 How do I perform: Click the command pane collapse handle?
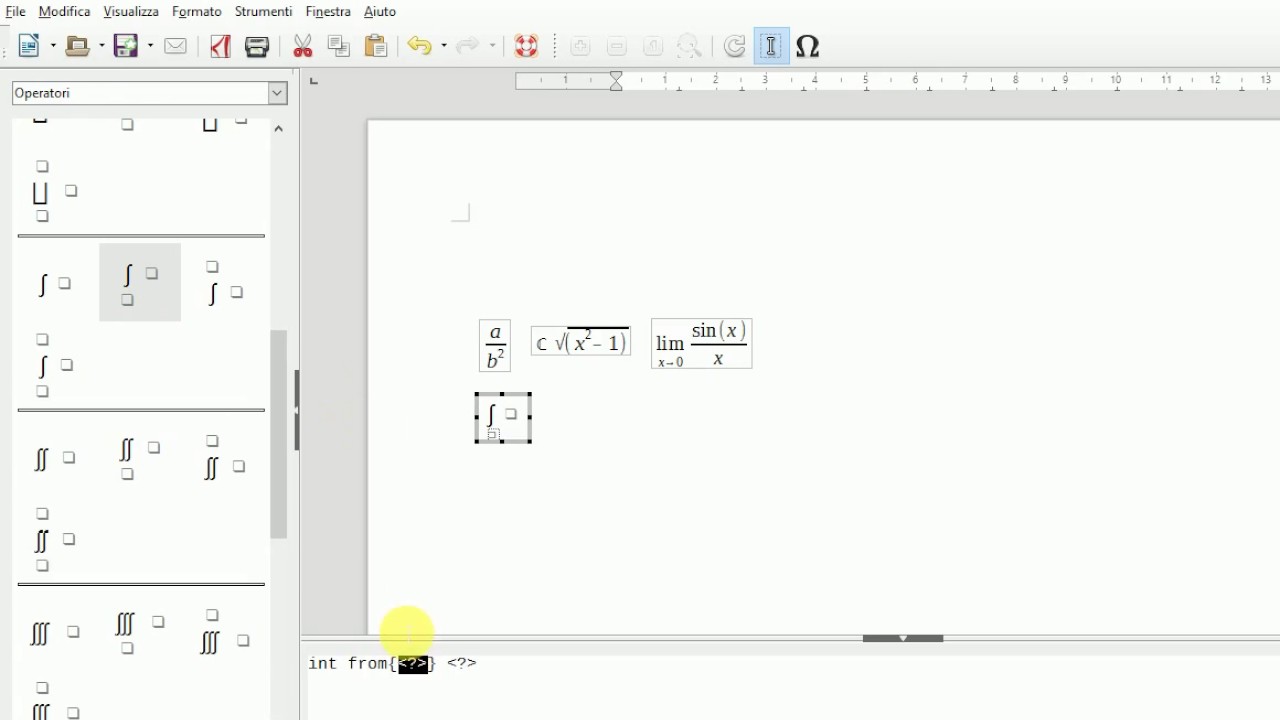click(903, 638)
